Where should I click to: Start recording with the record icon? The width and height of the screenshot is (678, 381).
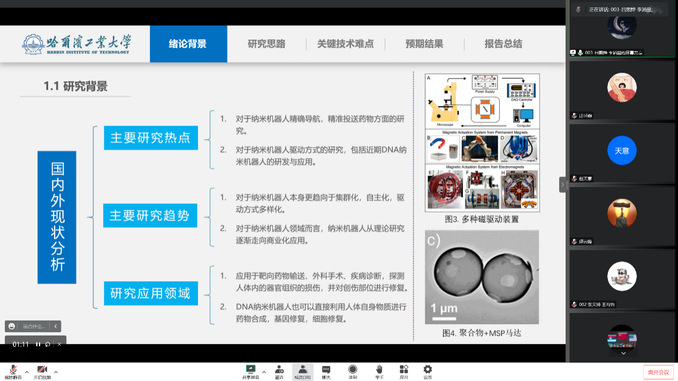click(353, 372)
